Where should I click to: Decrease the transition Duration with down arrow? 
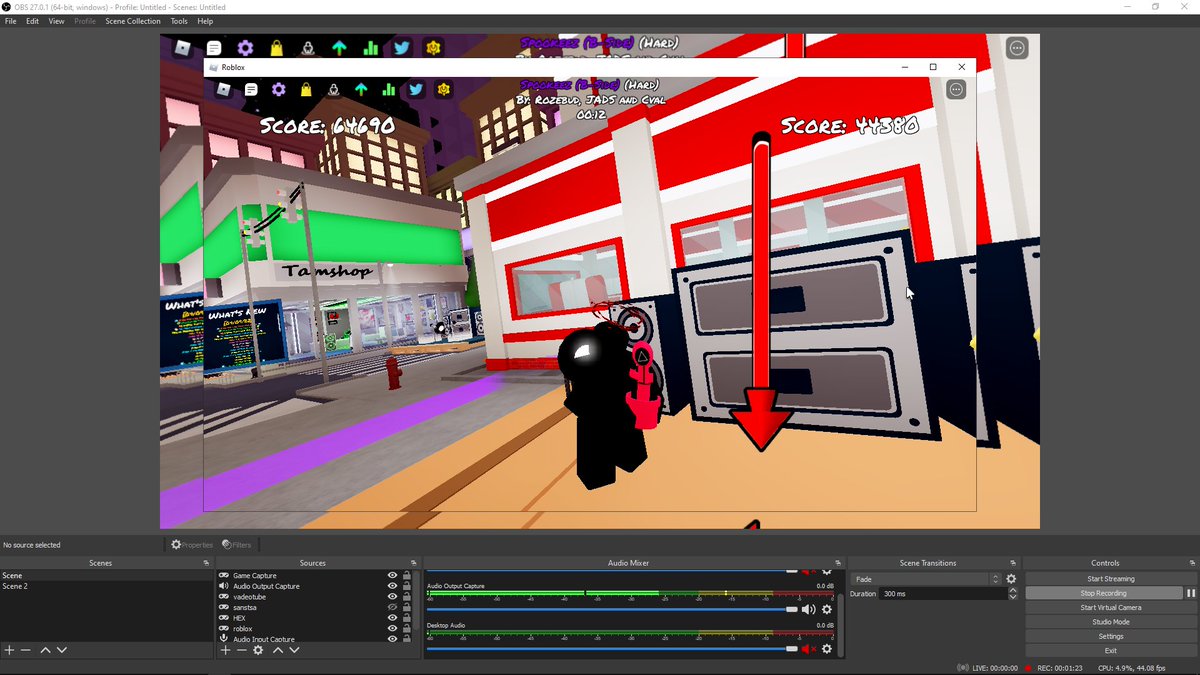1013,597
